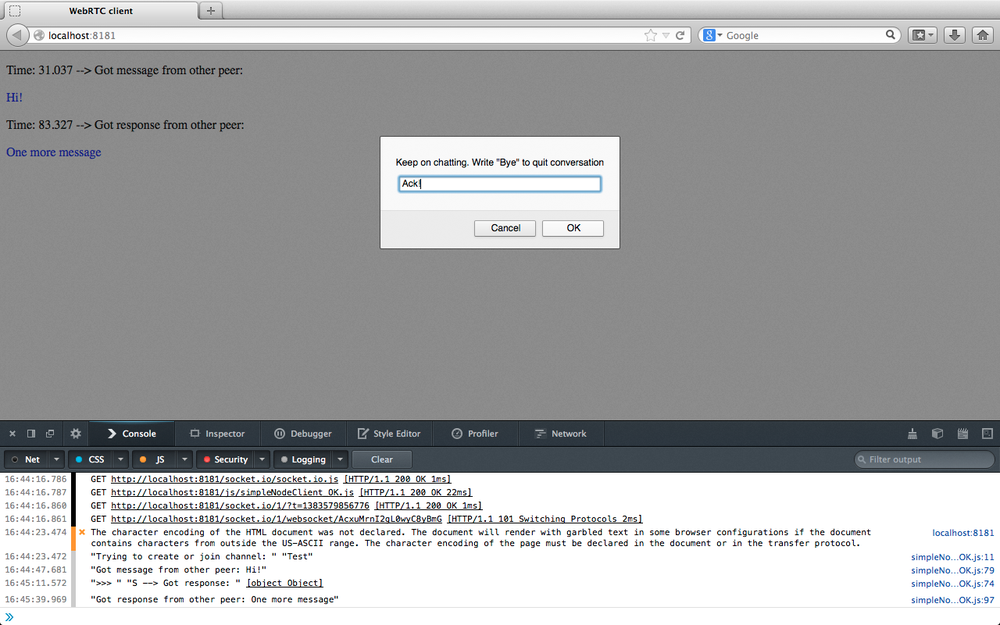Expand the Net filter dropdown arrow
This screenshot has height=625, width=1000.
(x=56, y=459)
